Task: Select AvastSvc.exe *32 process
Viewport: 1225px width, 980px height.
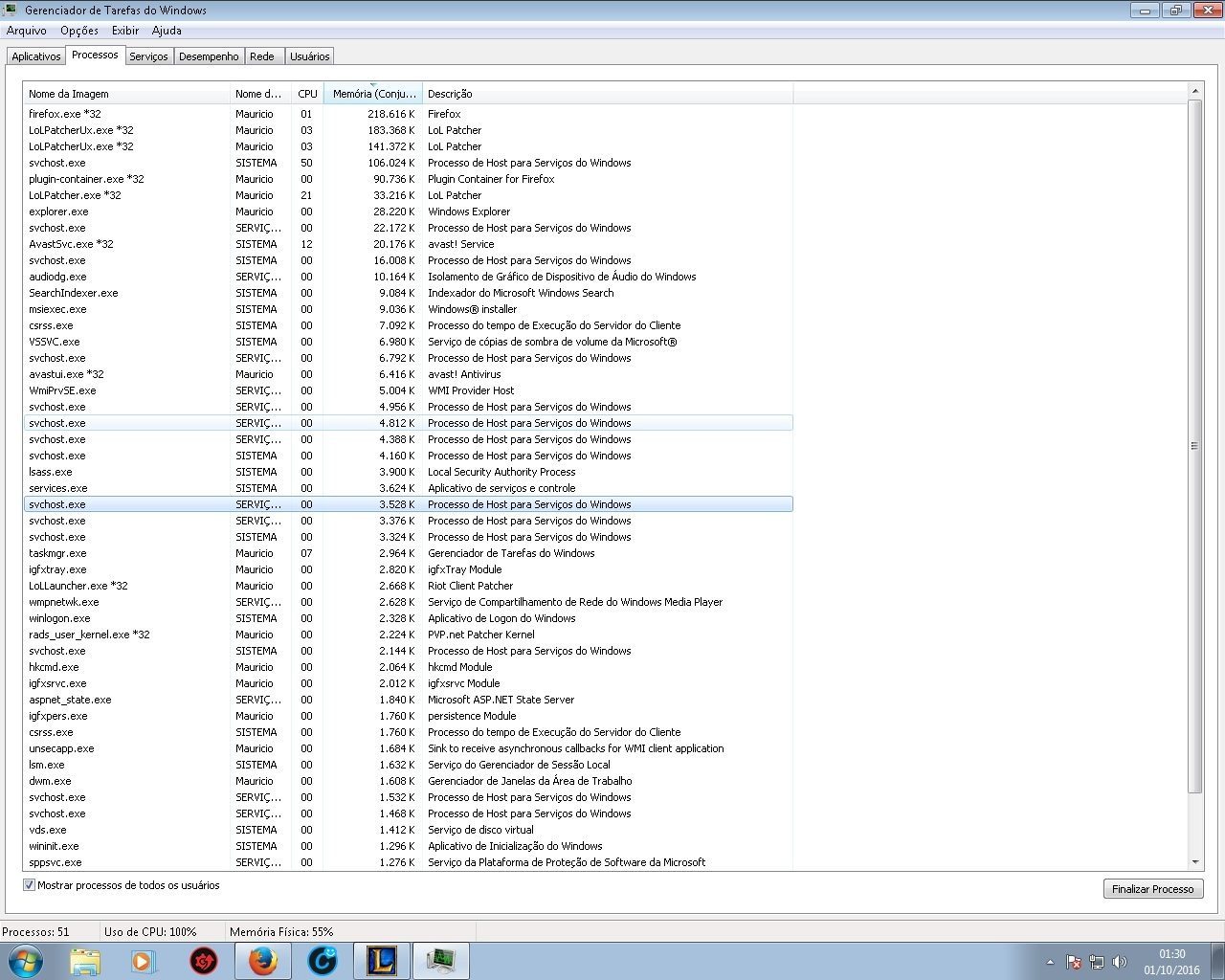Action: [409, 244]
